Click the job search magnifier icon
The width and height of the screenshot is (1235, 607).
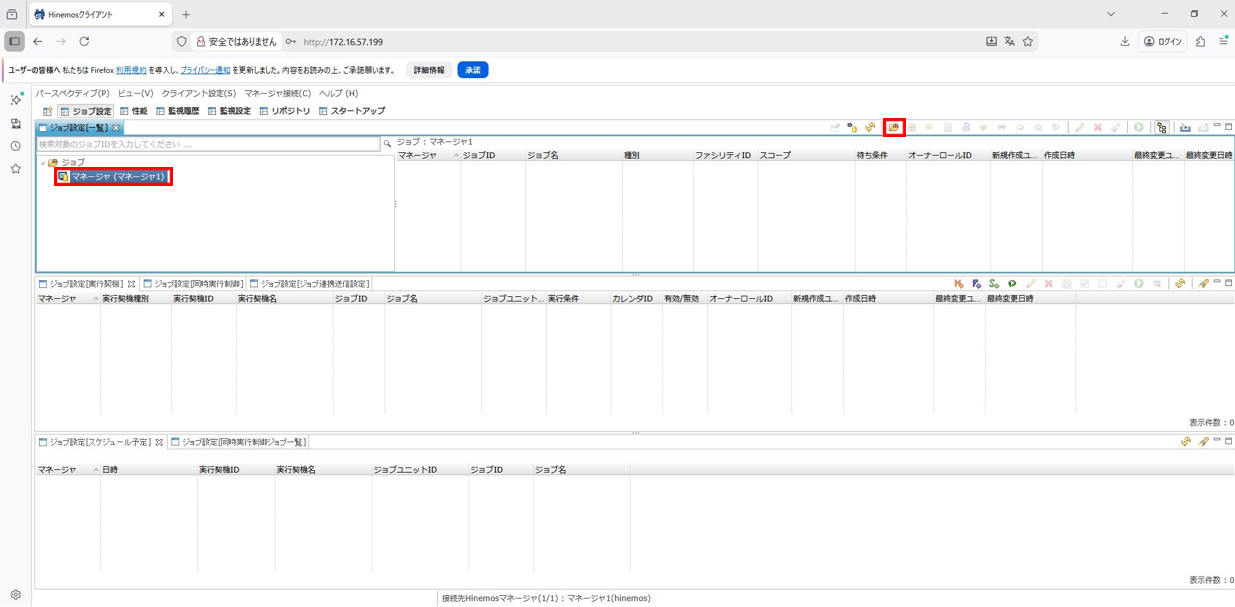(387, 144)
